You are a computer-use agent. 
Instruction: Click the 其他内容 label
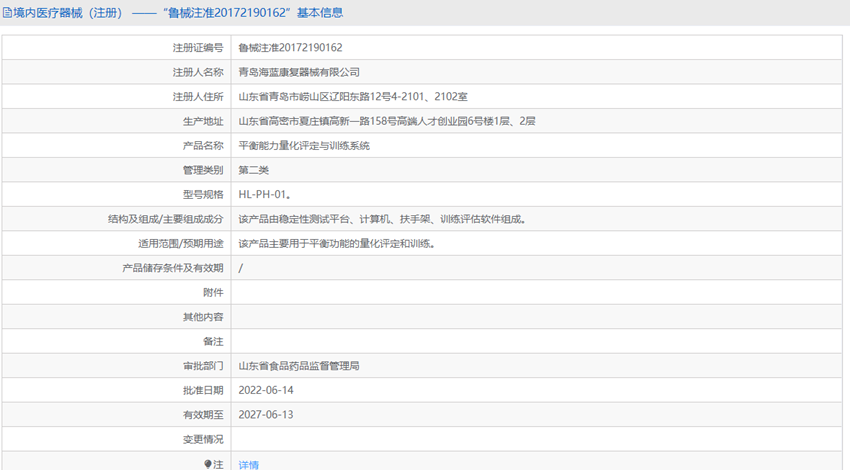pyautogui.click(x=203, y=317)
